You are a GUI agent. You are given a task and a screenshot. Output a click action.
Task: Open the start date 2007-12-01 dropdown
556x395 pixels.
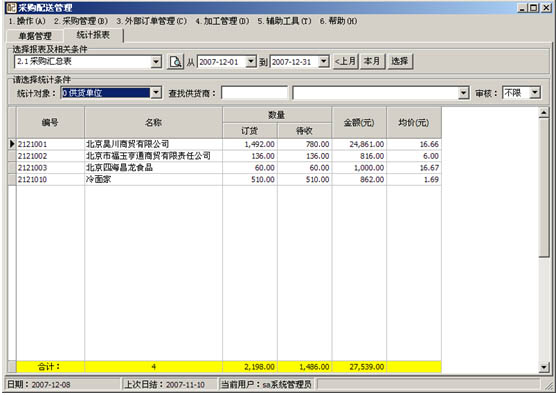click(x=251, y=62)
